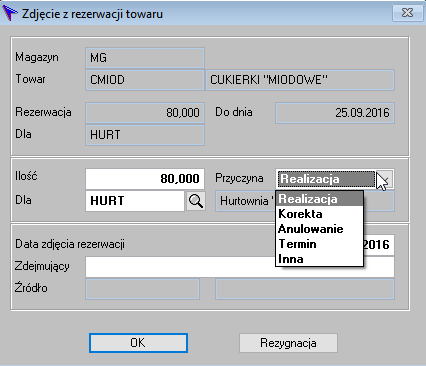Viewport: 426px width, 366px height.
Task: Click the Towar code field CMIOD
Action: point(145,80)
